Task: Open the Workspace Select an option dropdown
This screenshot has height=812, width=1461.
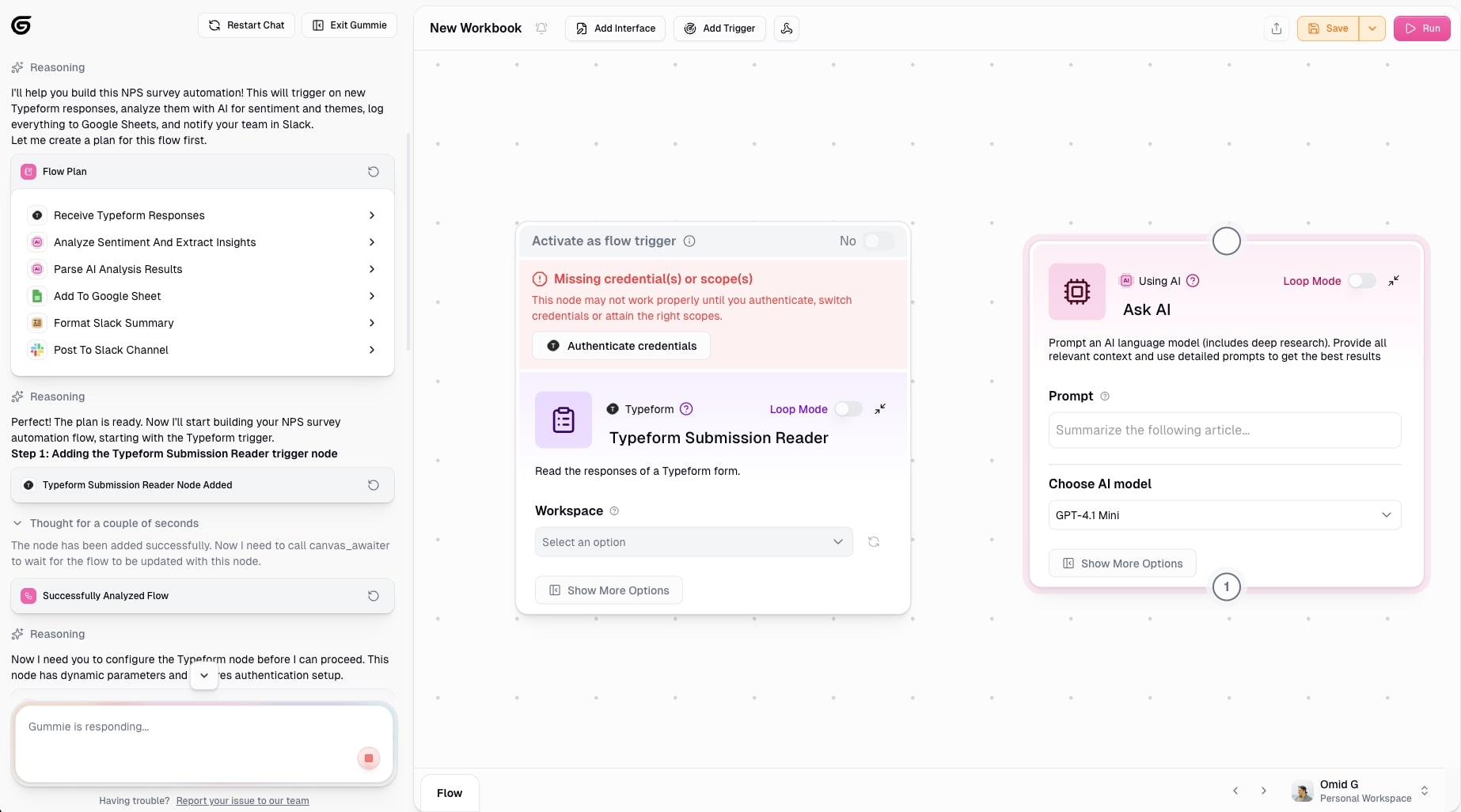Action: (x=694, y=542)
